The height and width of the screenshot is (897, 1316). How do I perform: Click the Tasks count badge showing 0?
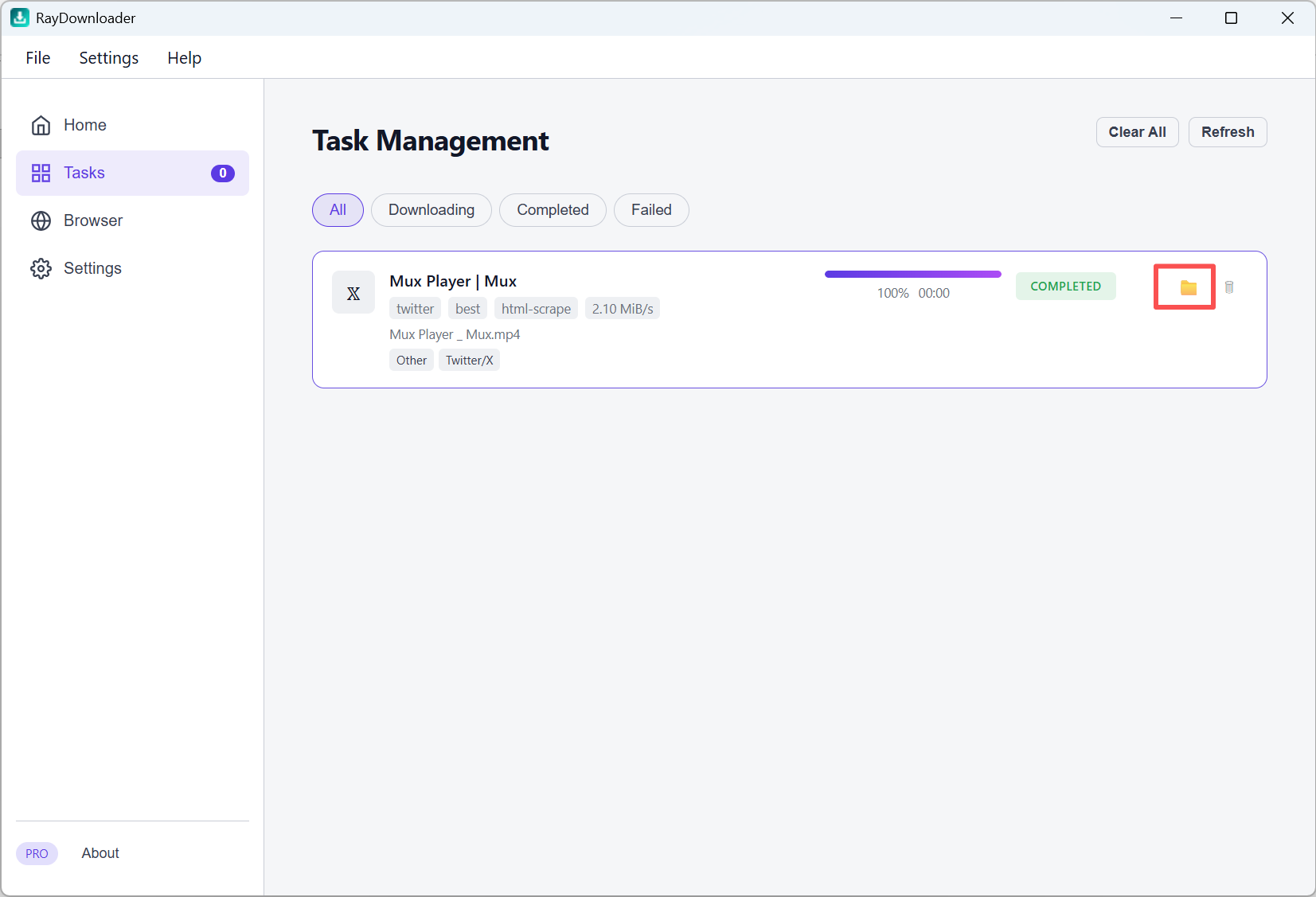tap(223, 173)
